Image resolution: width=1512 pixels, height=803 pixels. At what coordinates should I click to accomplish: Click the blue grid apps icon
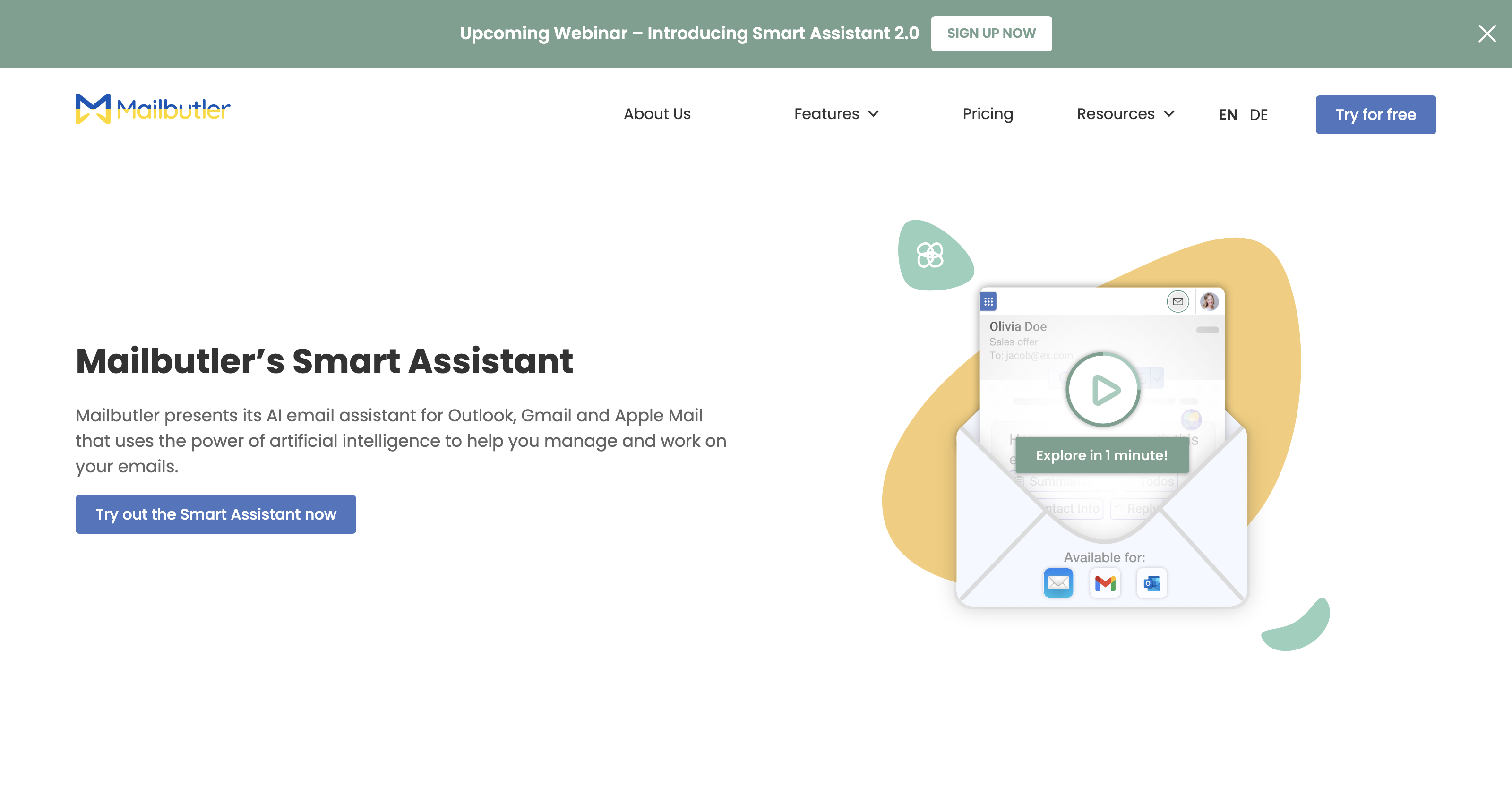[988, 301]
